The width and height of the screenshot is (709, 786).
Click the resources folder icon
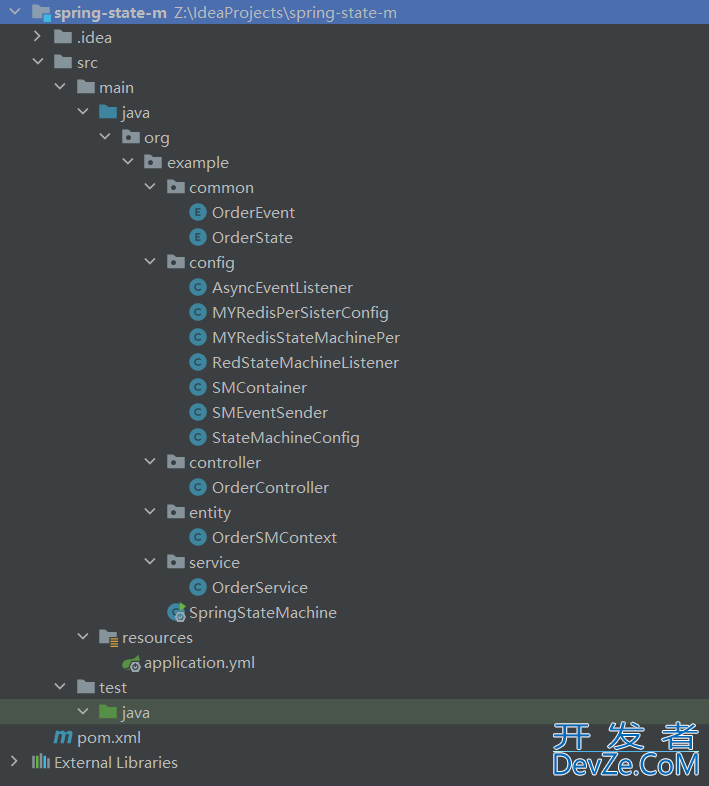(108, 638)
